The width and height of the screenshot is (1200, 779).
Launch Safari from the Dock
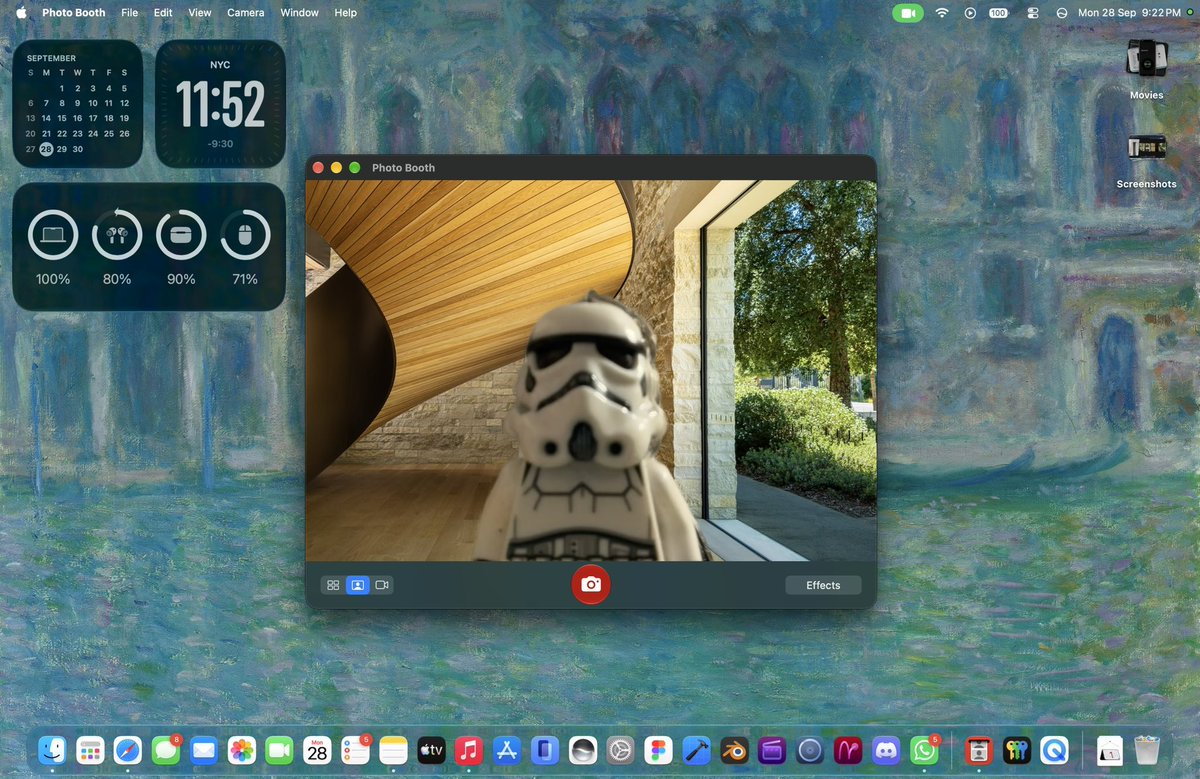(x=128, y=750)
